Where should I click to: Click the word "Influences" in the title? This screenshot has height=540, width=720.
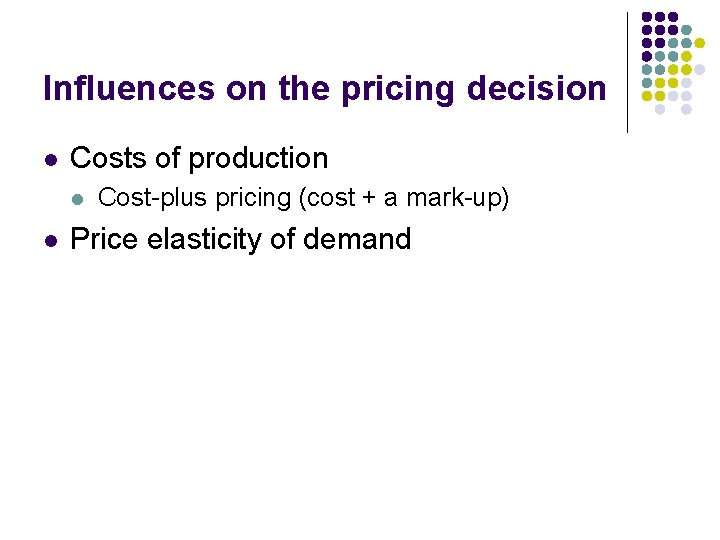[x=129, y=88]
